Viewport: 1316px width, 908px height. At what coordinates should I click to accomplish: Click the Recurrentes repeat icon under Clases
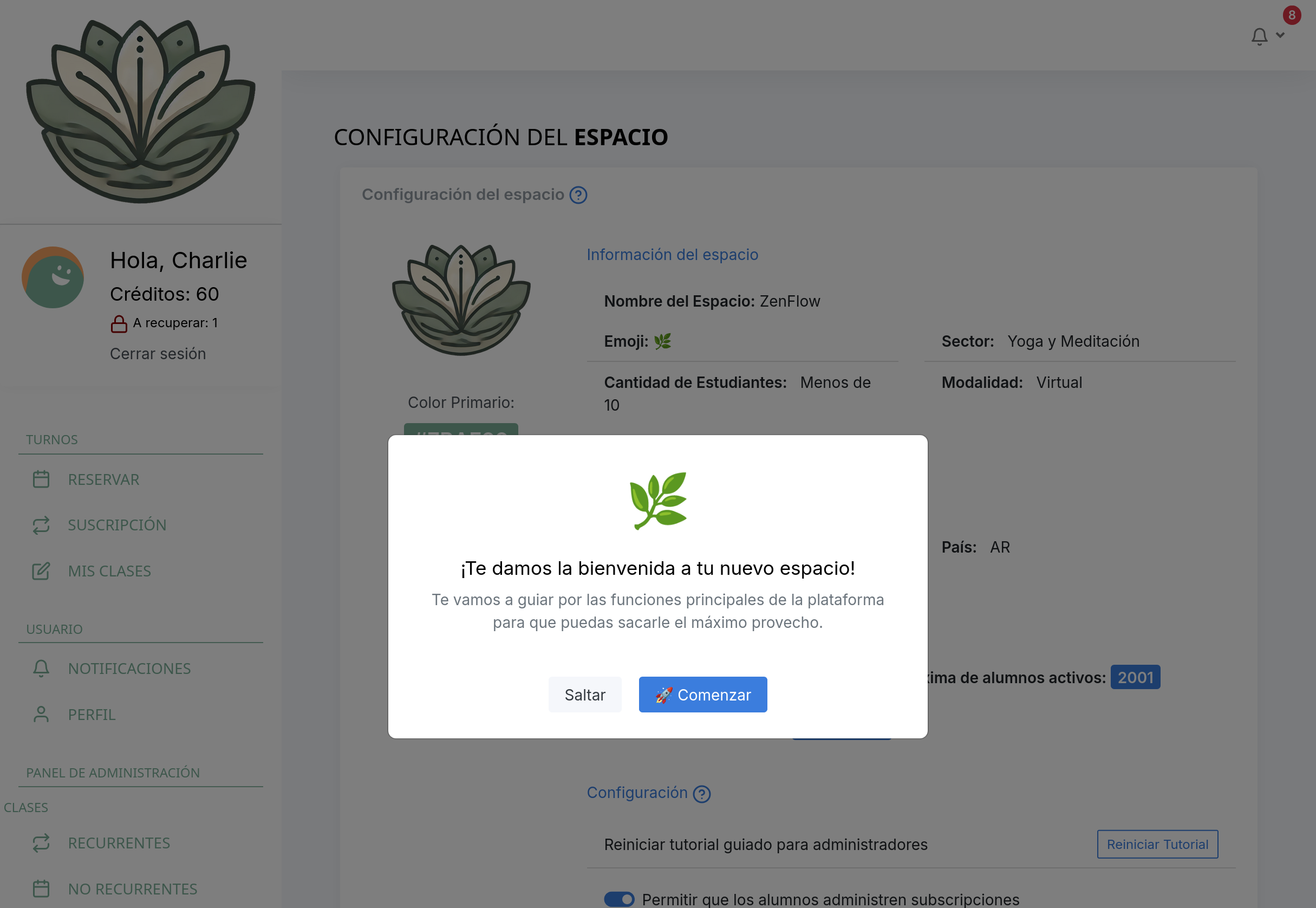pyautogui.click(x=41, y=843)
